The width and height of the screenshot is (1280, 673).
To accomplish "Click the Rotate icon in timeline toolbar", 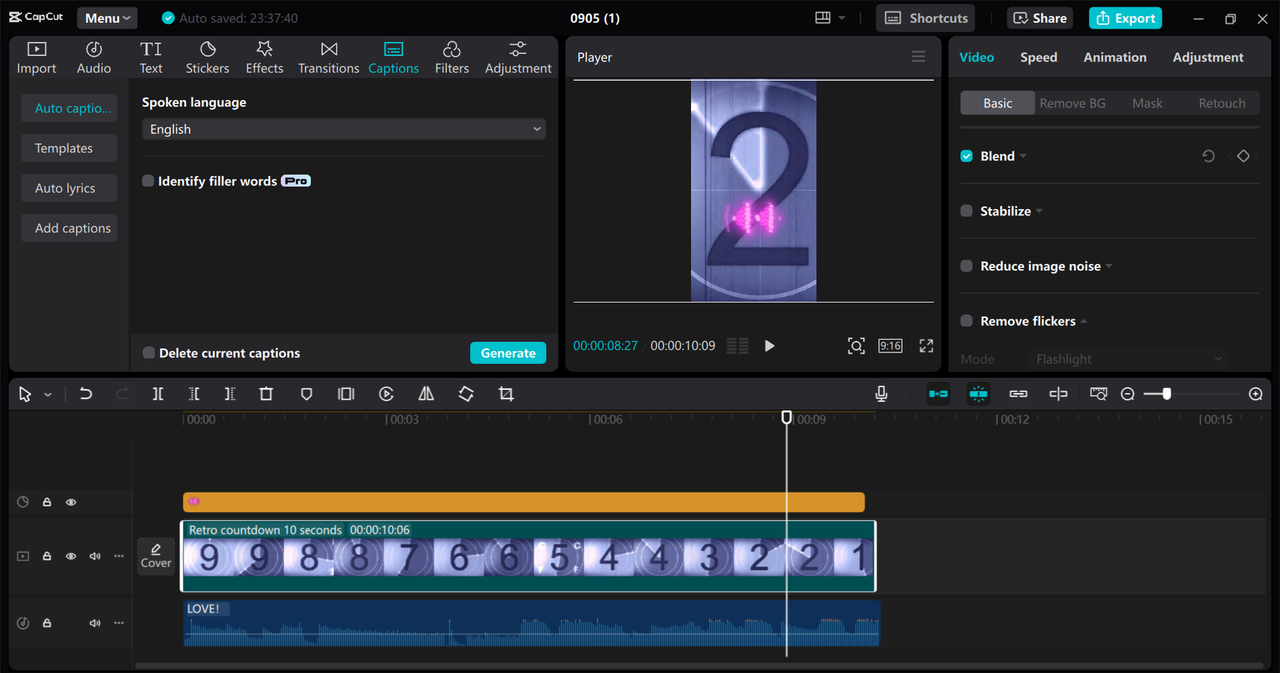I will click(466, 394).
